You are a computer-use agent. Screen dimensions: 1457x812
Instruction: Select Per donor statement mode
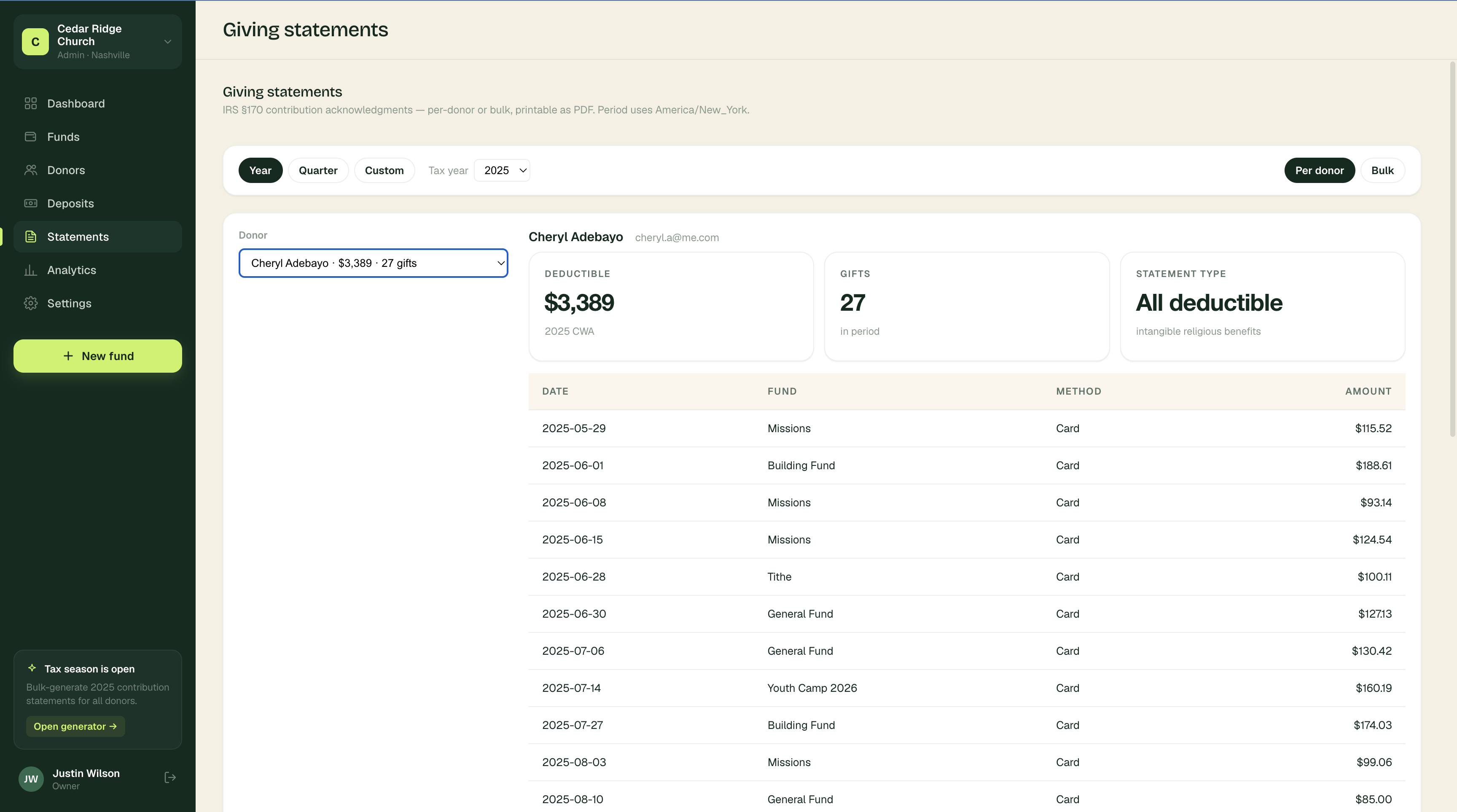coord(1319,170)
